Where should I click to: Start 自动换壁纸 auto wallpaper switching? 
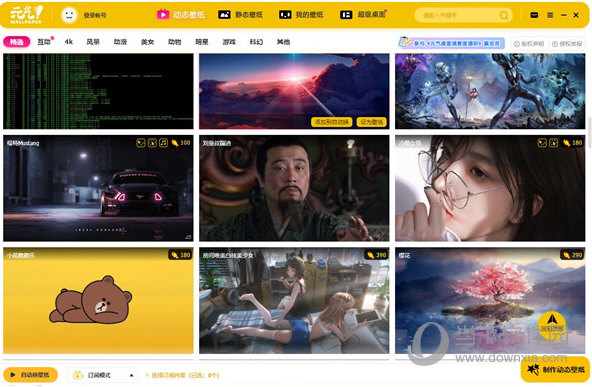(31, 375)
